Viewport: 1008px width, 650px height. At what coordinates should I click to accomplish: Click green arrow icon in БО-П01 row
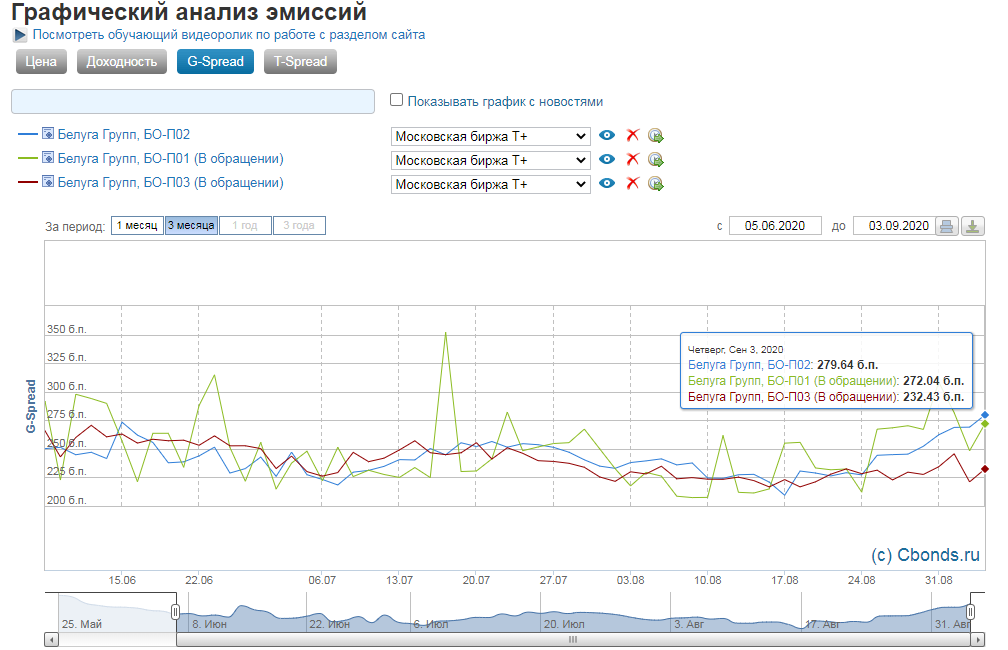(x=656, y=159)
